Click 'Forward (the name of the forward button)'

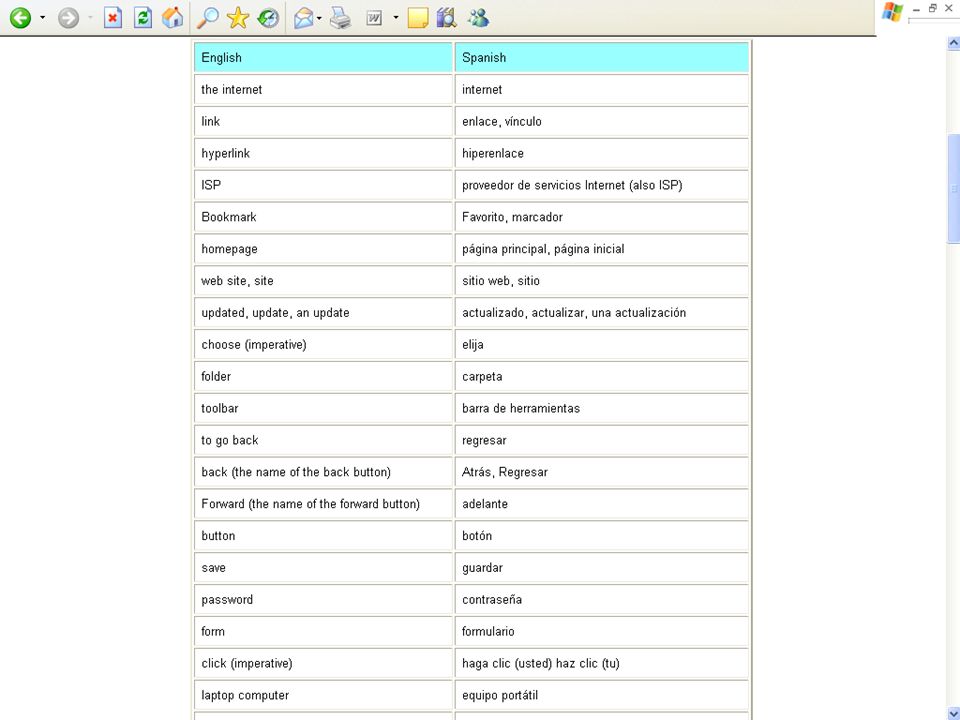[x=323, y=503]
